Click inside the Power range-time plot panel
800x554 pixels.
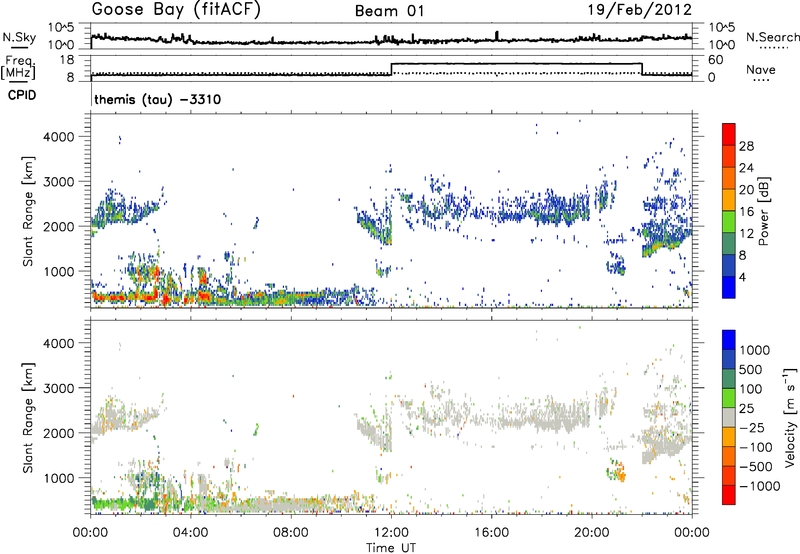coord(391,210)
